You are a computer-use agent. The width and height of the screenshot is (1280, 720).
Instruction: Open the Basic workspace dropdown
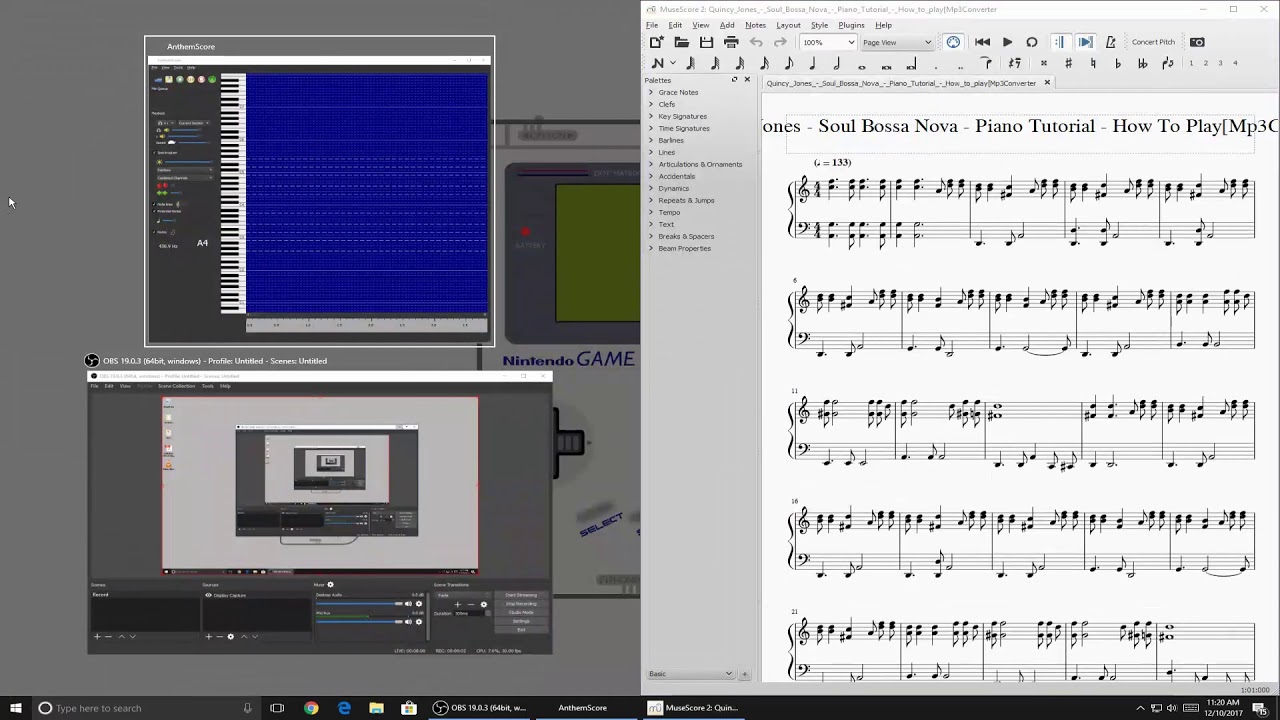690,674
